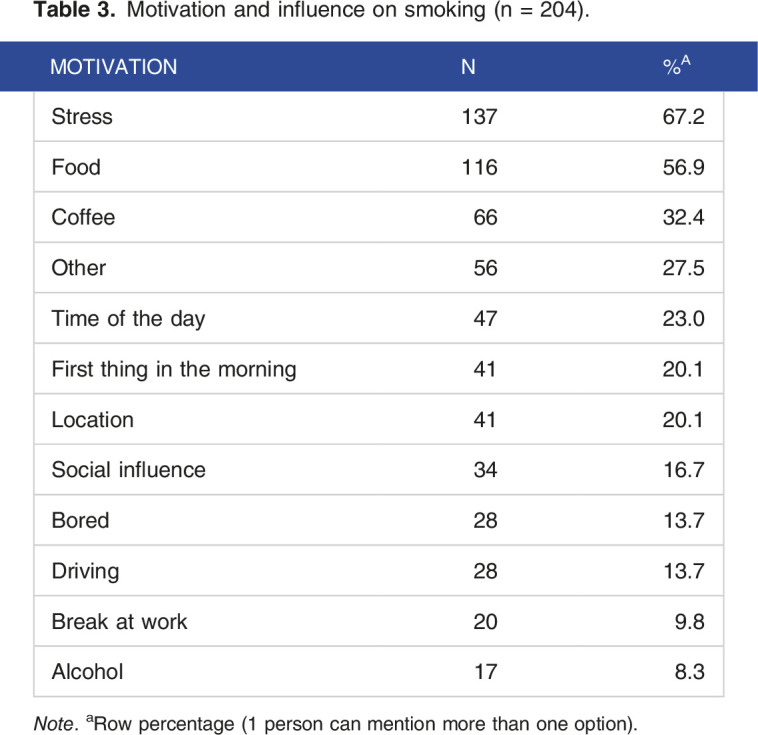Screen dimensions: 758x735
Task: Click the Bored row label
Action: (x=80, y=521)
